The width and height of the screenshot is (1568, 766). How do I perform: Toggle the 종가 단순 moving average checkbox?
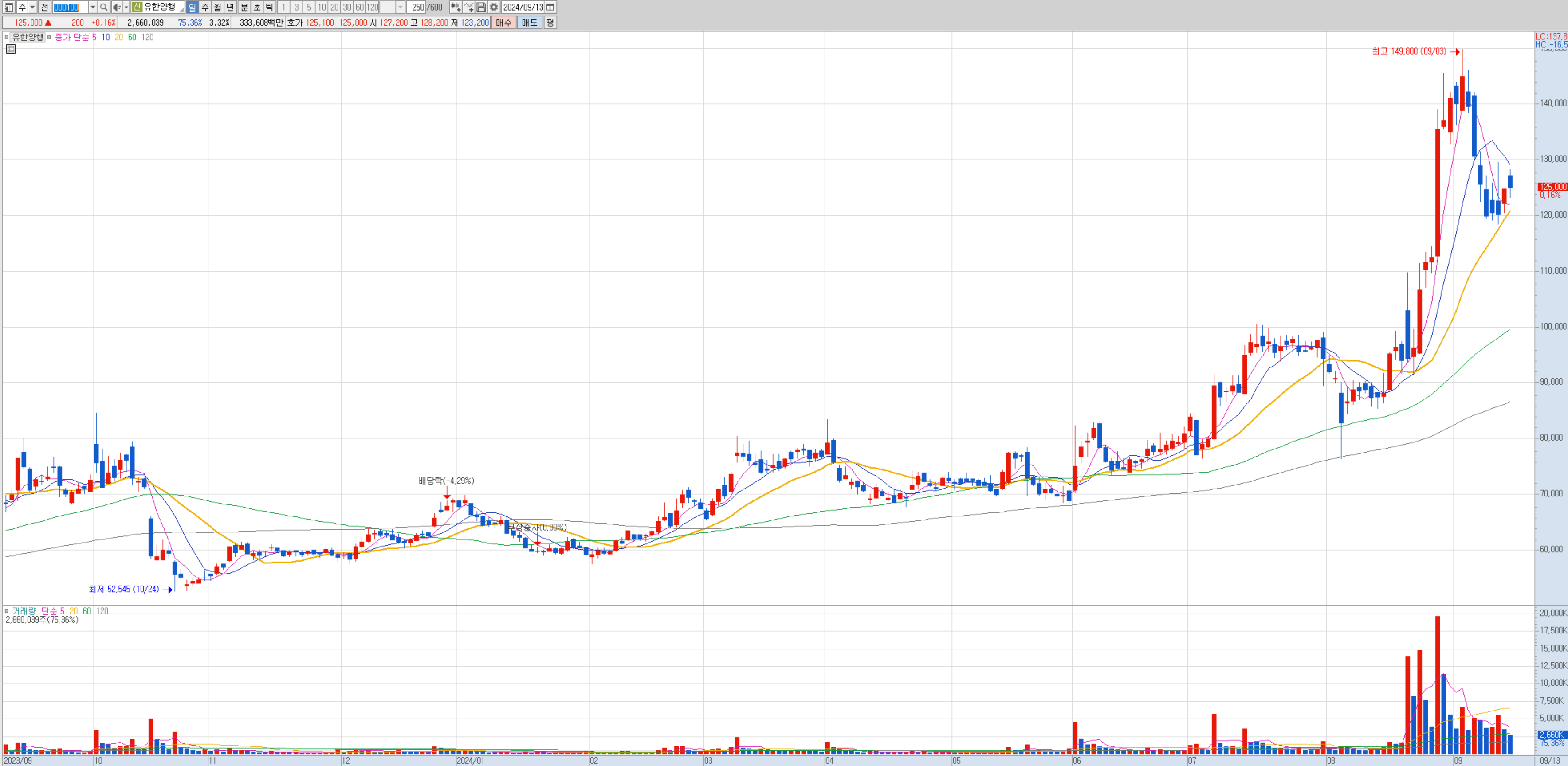pos(49,37)
